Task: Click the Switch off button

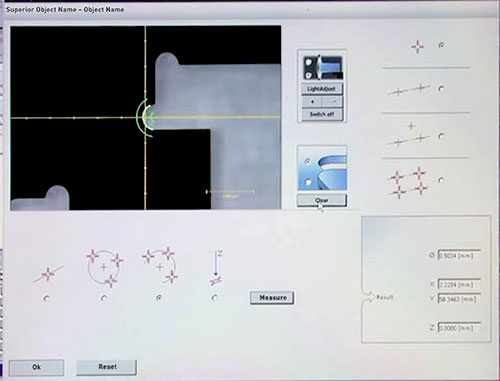Action: click(322, 114)
